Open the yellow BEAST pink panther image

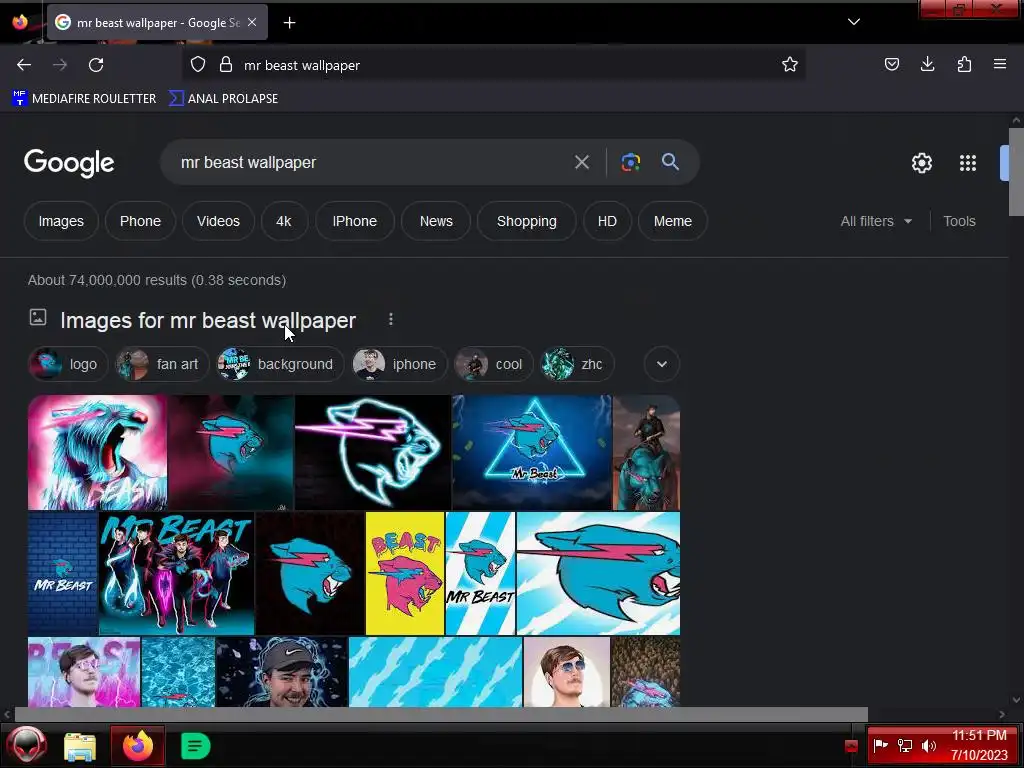(405, 573)
